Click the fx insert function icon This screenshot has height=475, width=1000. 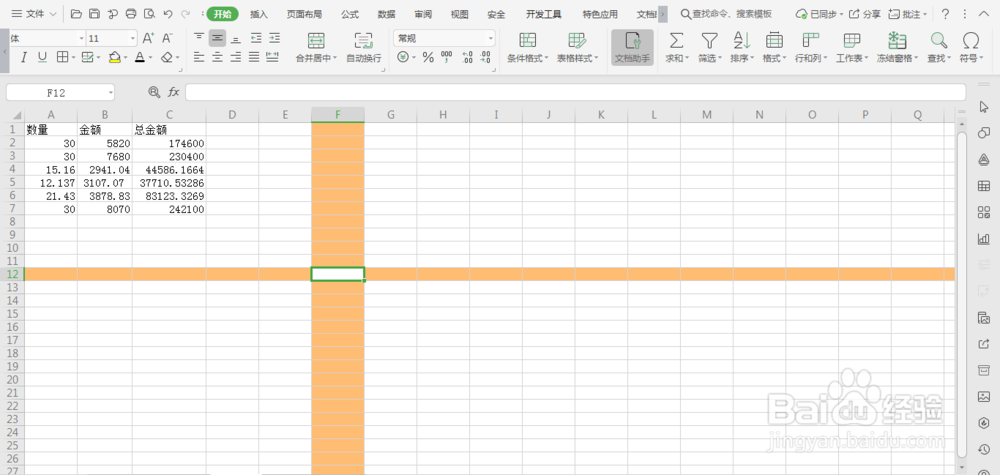coord(173,92)
